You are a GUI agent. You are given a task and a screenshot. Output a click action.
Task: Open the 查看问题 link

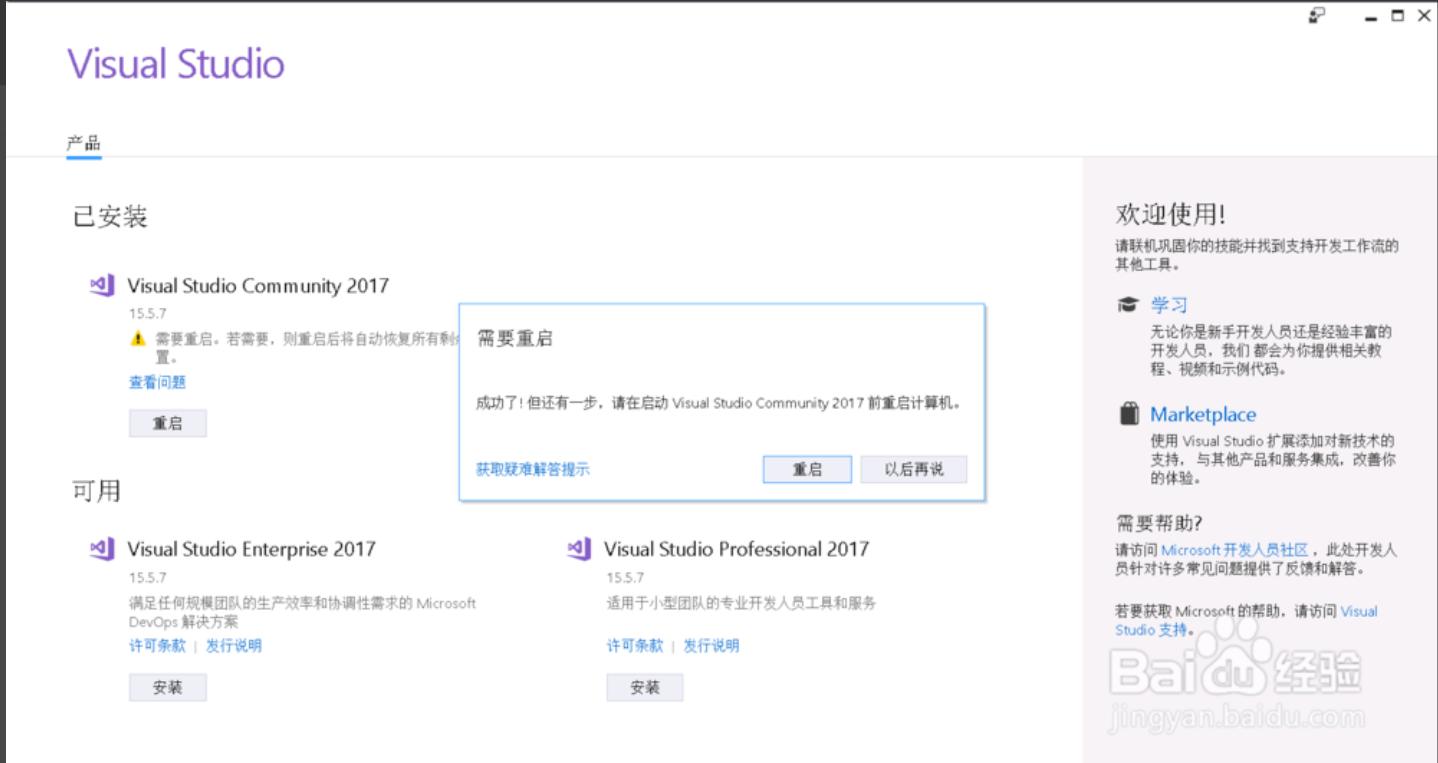click(157, 381)
